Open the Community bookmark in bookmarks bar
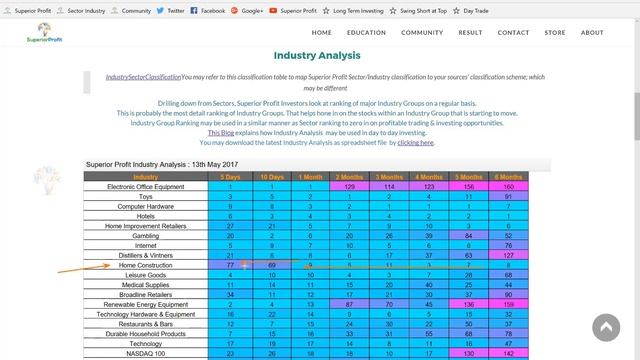Viewport: 640px width, 360px height. (131, 11)
